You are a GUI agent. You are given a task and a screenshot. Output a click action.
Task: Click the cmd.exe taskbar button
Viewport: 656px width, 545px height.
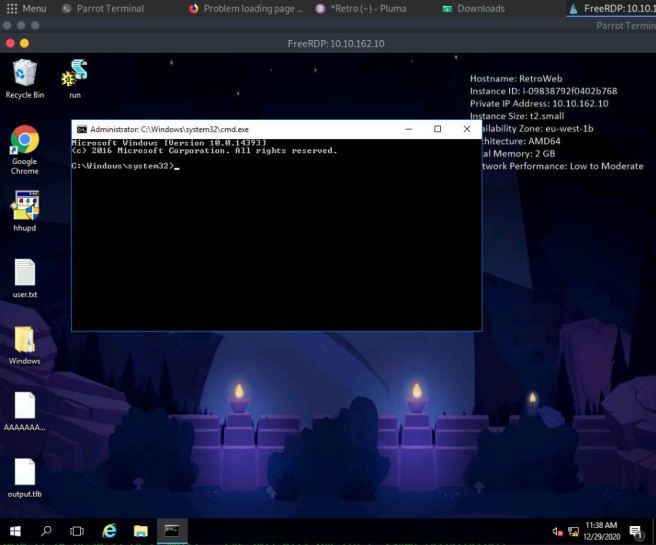[x=171, y=529]
